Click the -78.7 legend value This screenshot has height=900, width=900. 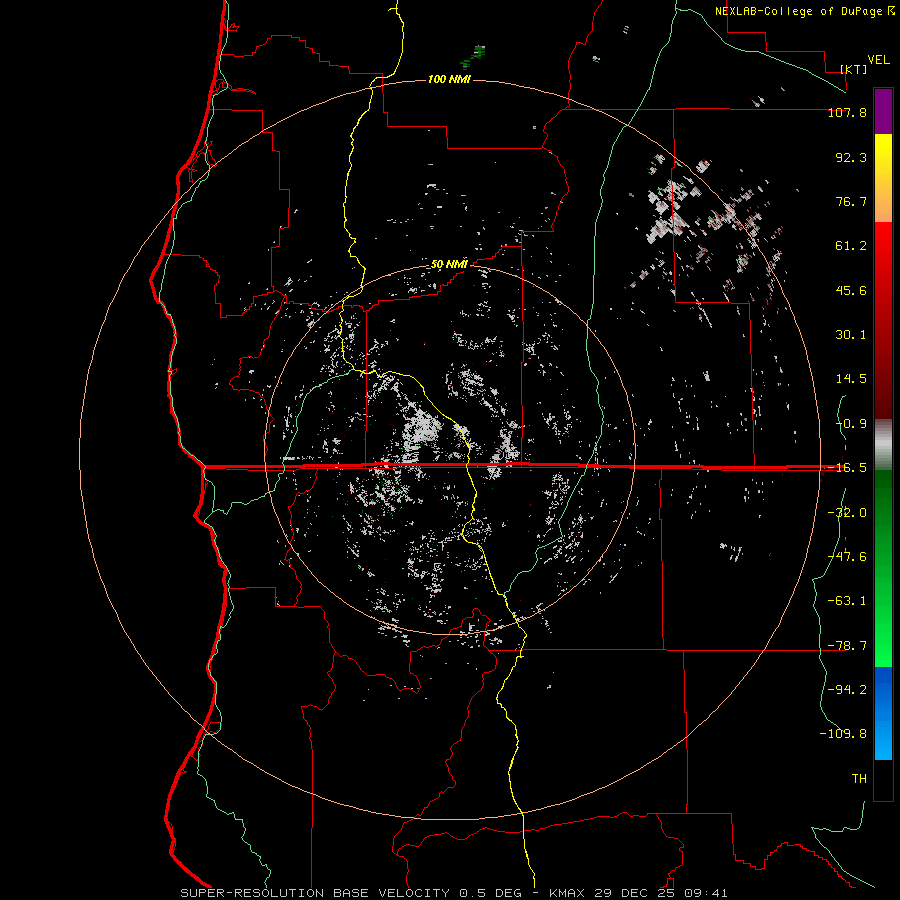[847, 646]
